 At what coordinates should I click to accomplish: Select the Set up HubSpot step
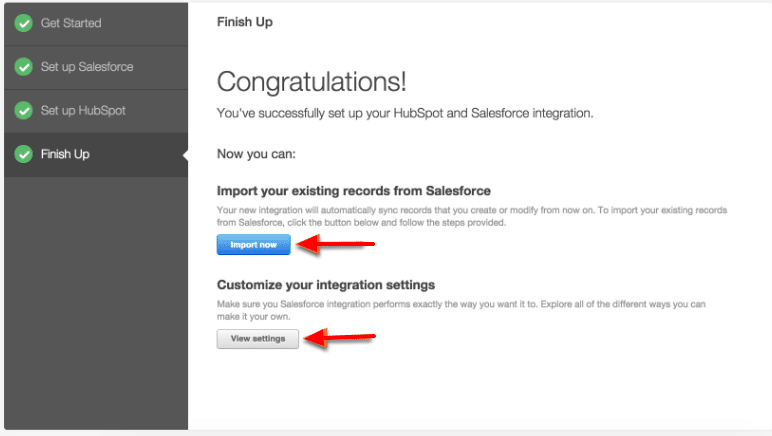83,110
